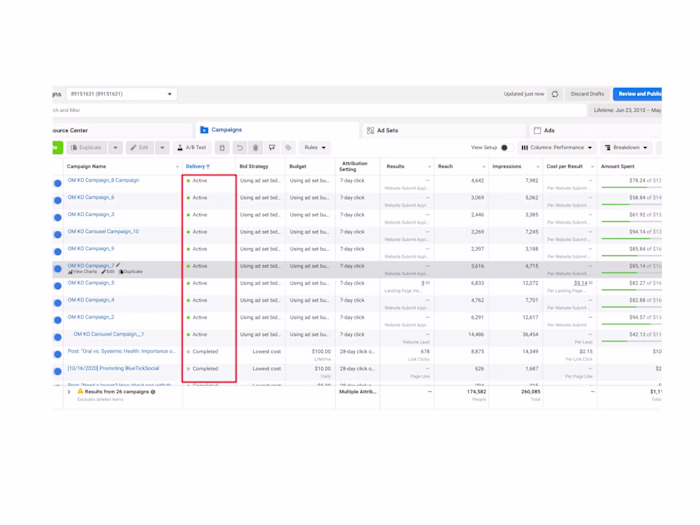This screenshot has height=525, width=700.
Task: Click the warning triangle in the results summary
Action: (80, 392)
